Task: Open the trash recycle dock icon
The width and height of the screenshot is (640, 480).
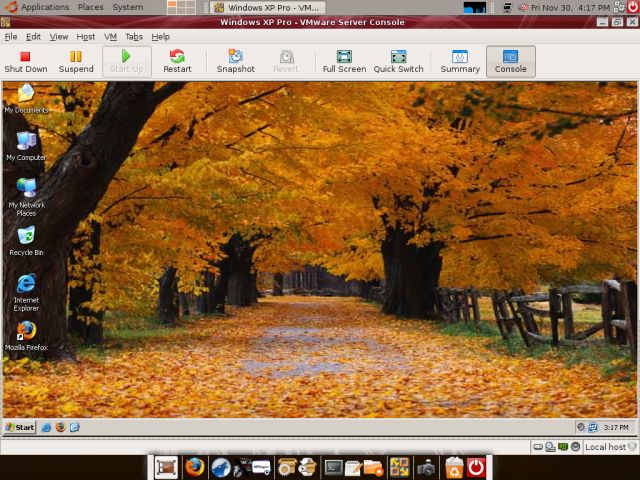Action: pos(454,467)
